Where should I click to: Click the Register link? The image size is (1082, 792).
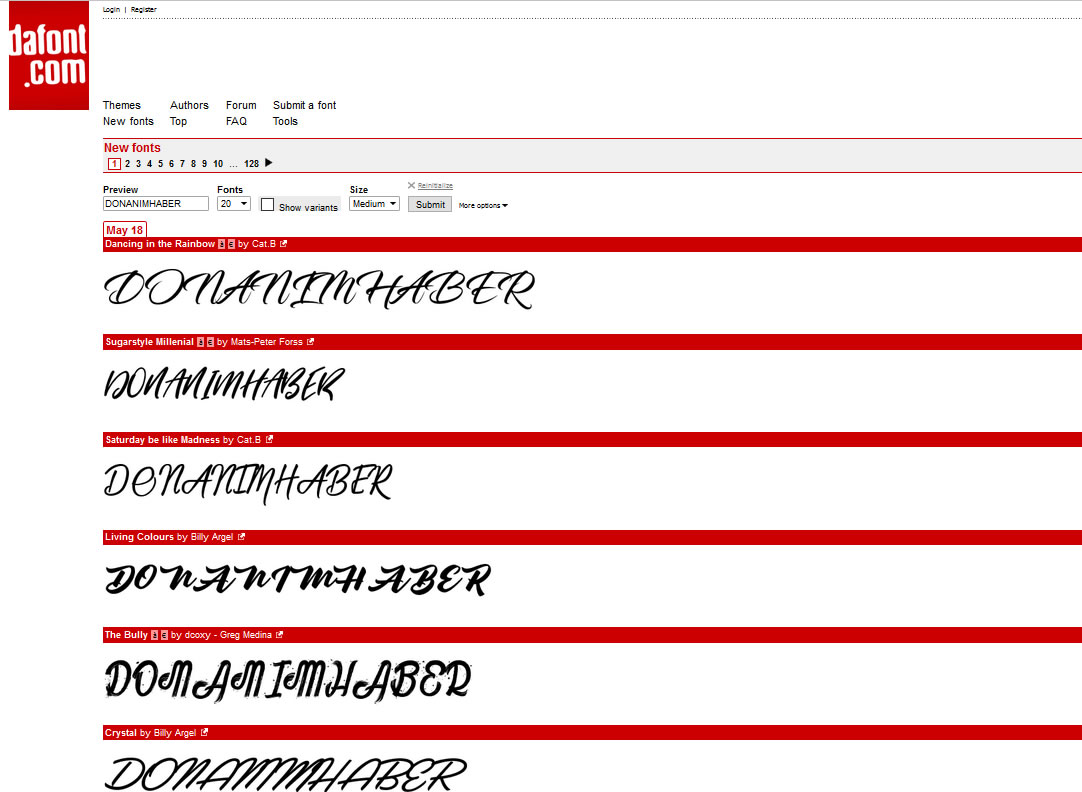(x=144, y=10)
